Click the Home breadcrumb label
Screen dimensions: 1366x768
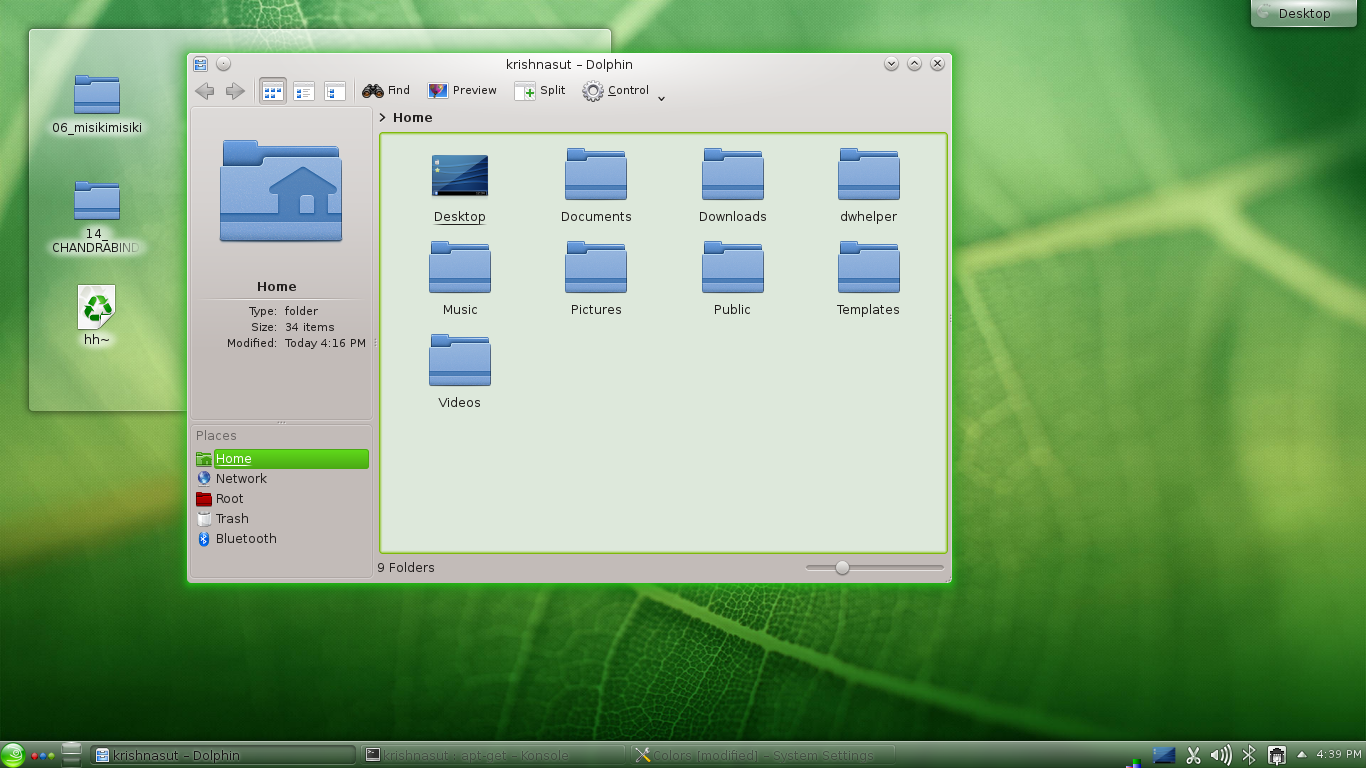point(413,117)
